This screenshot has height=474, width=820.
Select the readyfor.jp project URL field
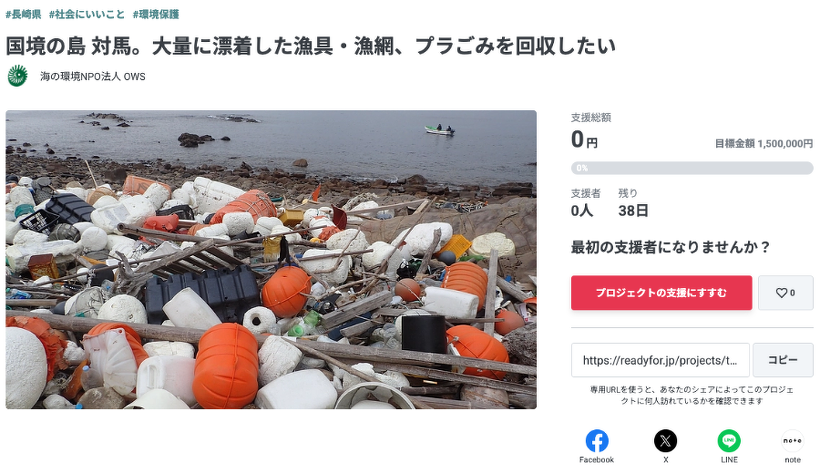(660, 360)
